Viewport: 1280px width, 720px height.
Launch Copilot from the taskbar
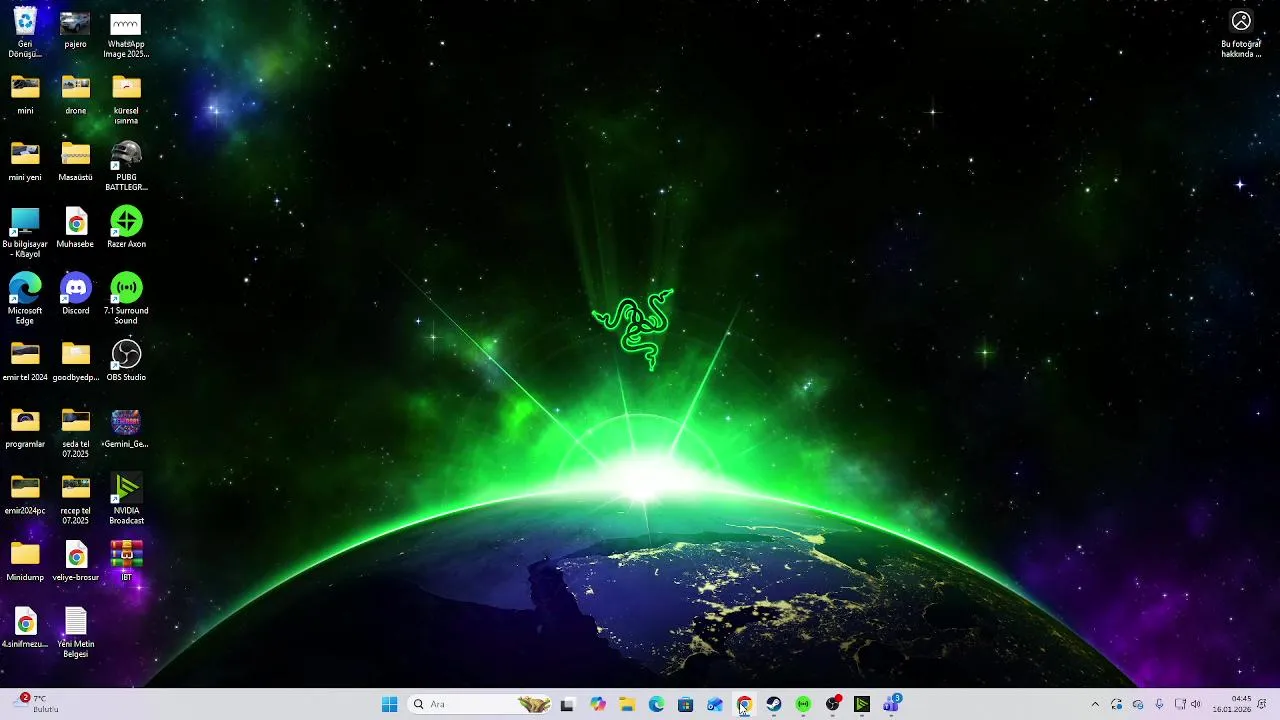[x=598, y=704]
